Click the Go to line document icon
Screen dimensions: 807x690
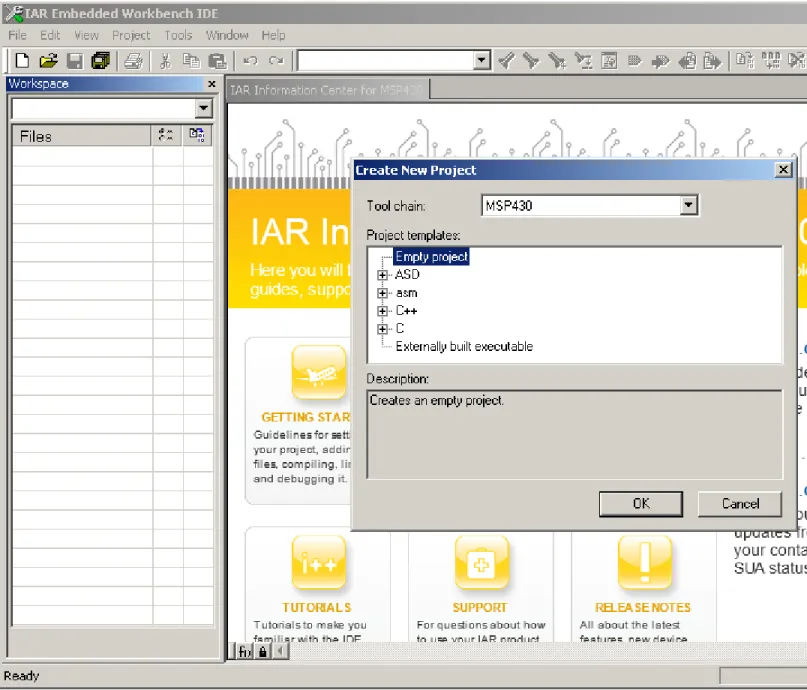pyautogui.click(x=609, y=61)
